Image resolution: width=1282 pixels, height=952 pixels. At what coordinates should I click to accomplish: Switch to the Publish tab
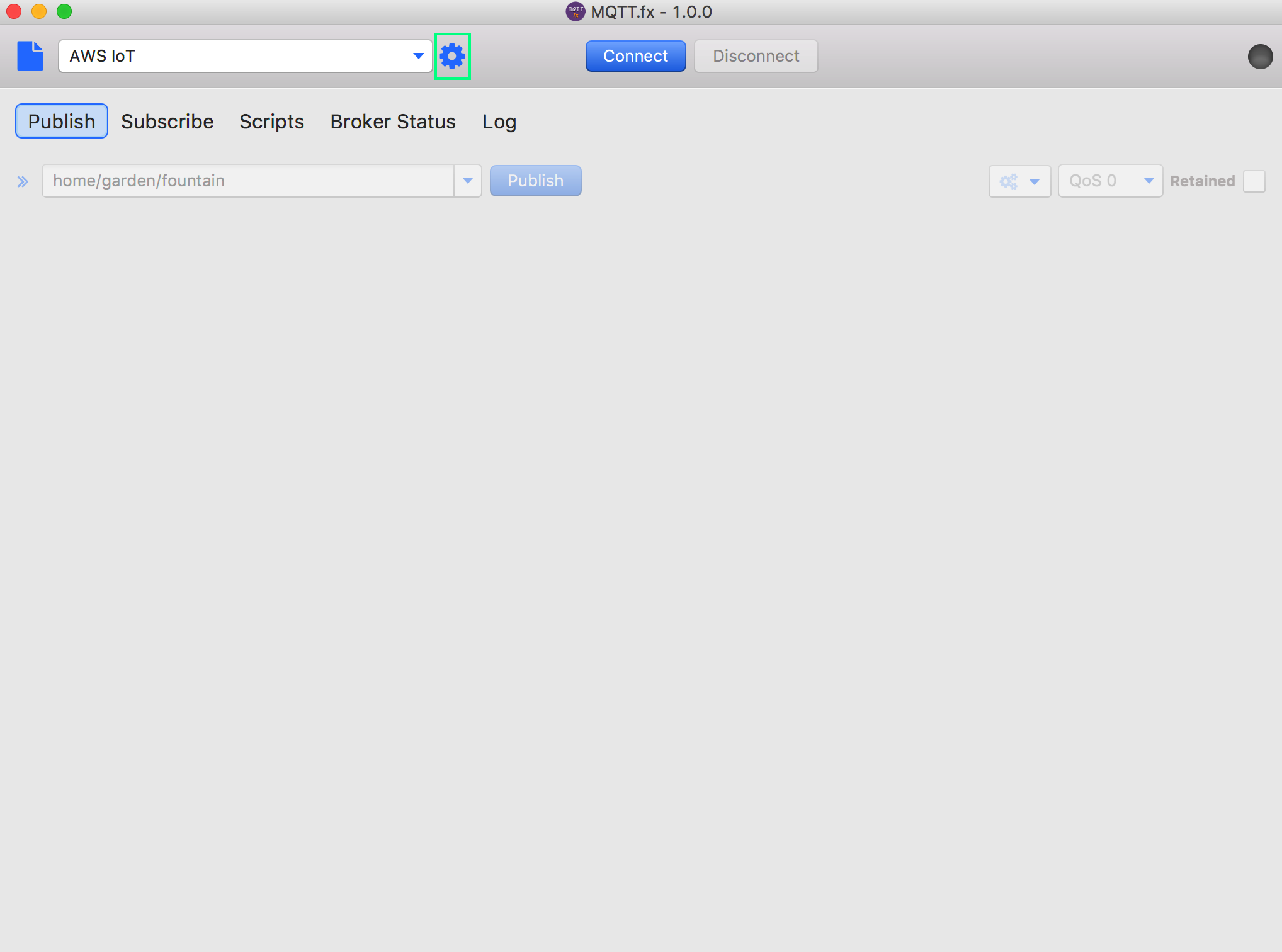tap(62, 121)
